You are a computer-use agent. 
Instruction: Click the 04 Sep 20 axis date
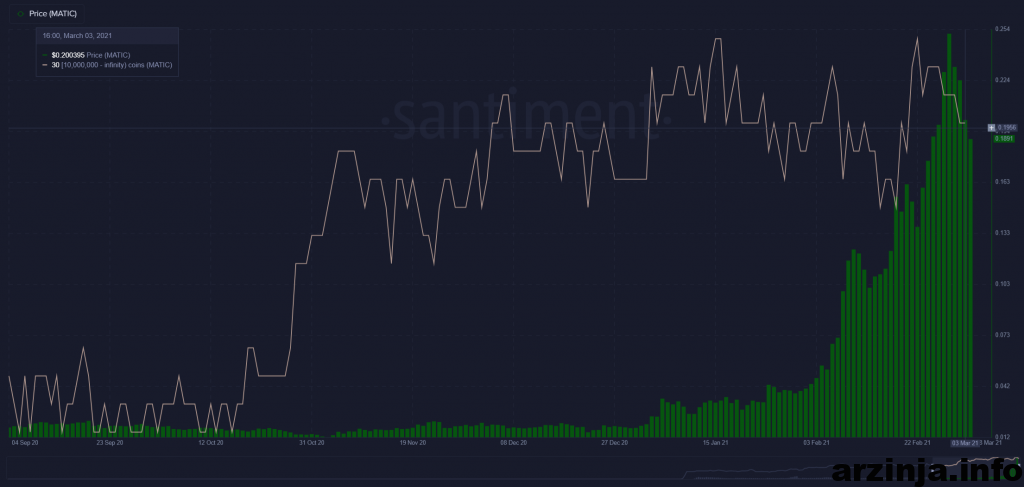pos(24,441)
